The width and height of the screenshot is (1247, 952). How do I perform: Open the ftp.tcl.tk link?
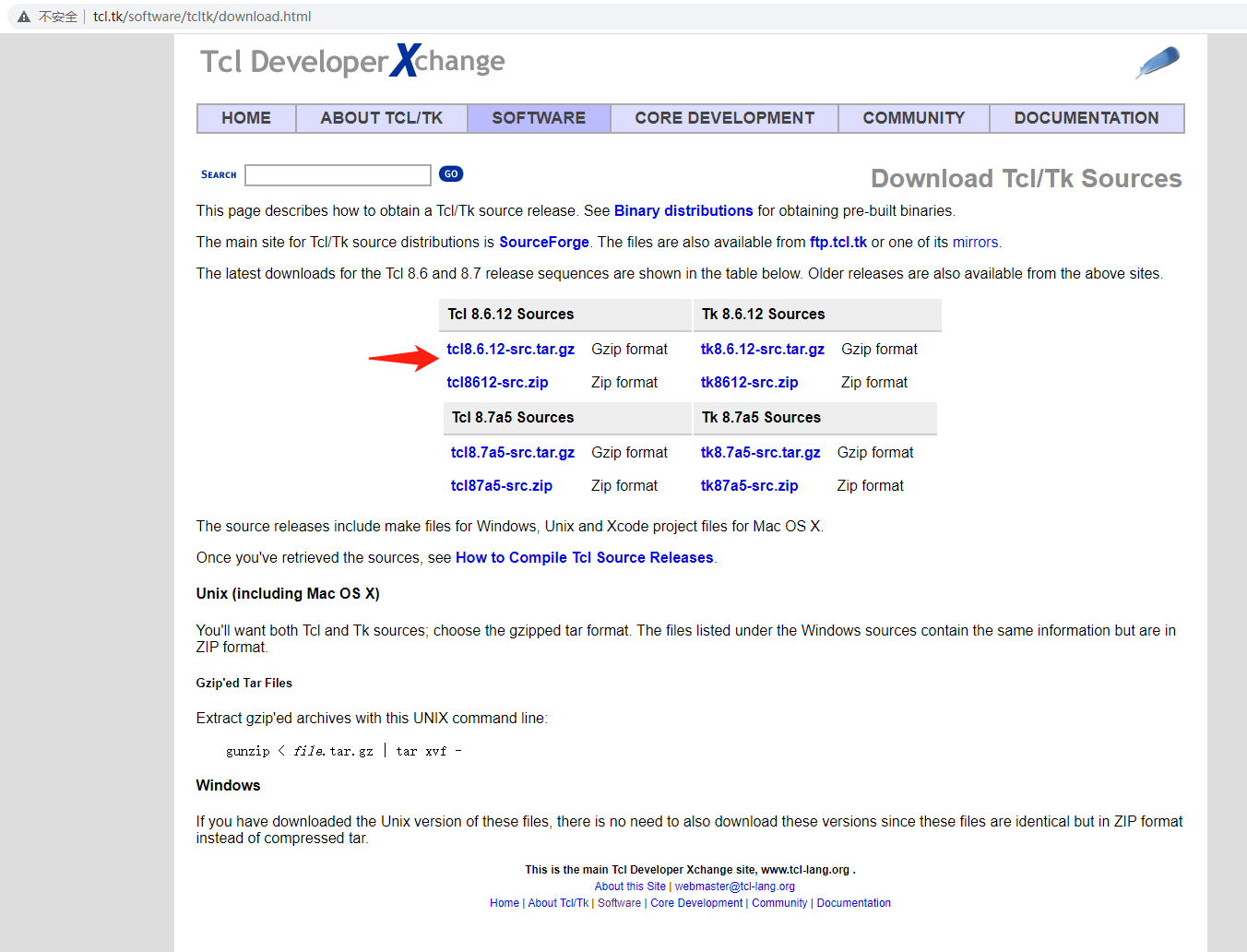coord(838,242)
